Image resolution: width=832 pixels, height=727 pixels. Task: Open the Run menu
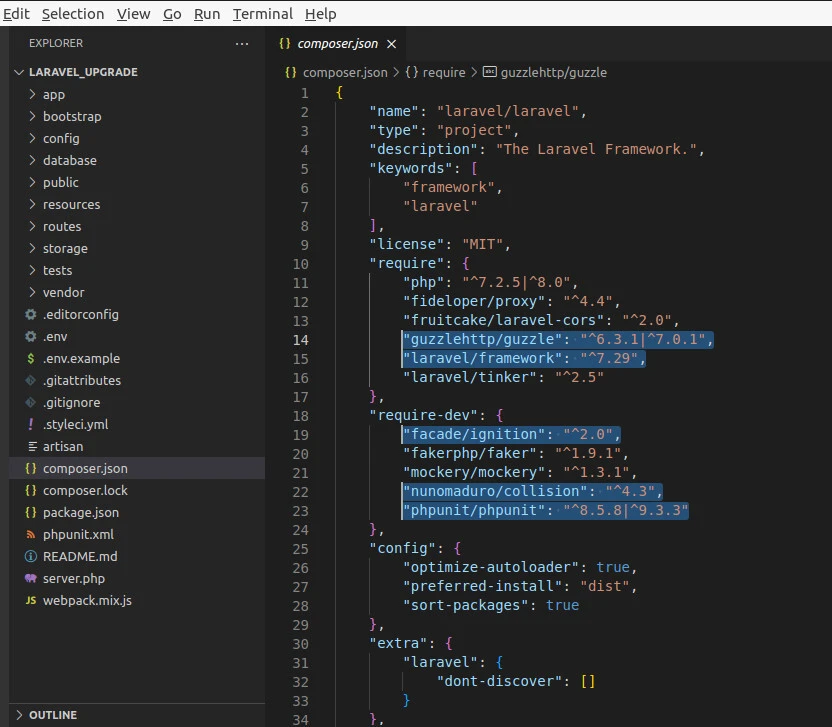pyautogui.click(x=207, y=14)
